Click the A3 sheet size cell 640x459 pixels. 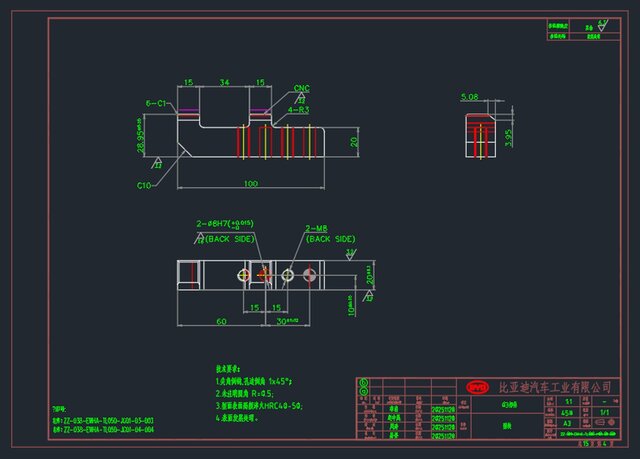(567, 424)
